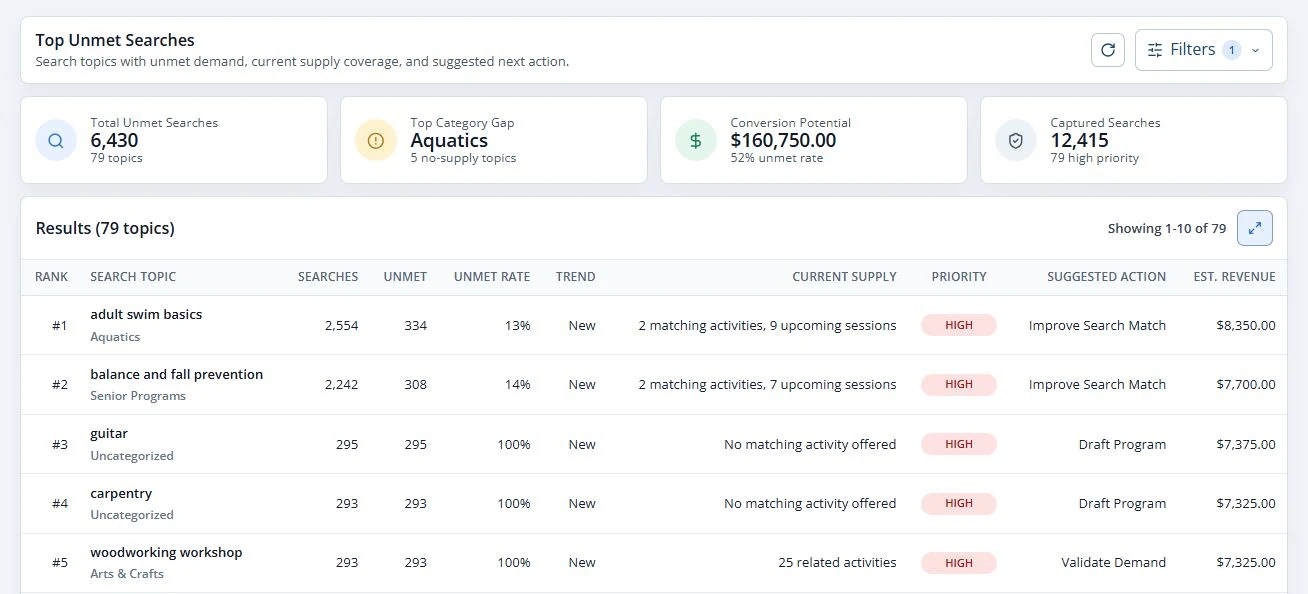This screenshot has height=594, width=1308.
Task: Click the 13% unmet rate value
Action: (x=518, y=325)
